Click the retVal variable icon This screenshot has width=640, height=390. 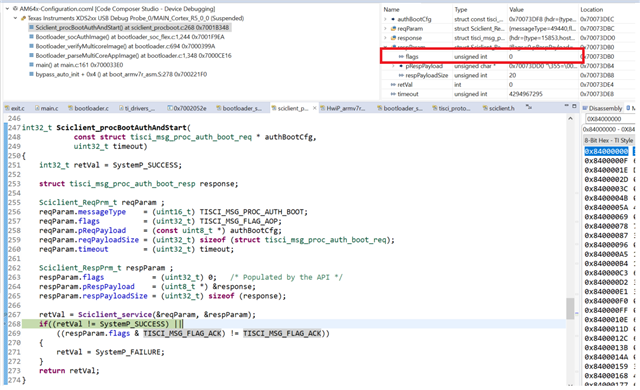click(x=393, y=85)
